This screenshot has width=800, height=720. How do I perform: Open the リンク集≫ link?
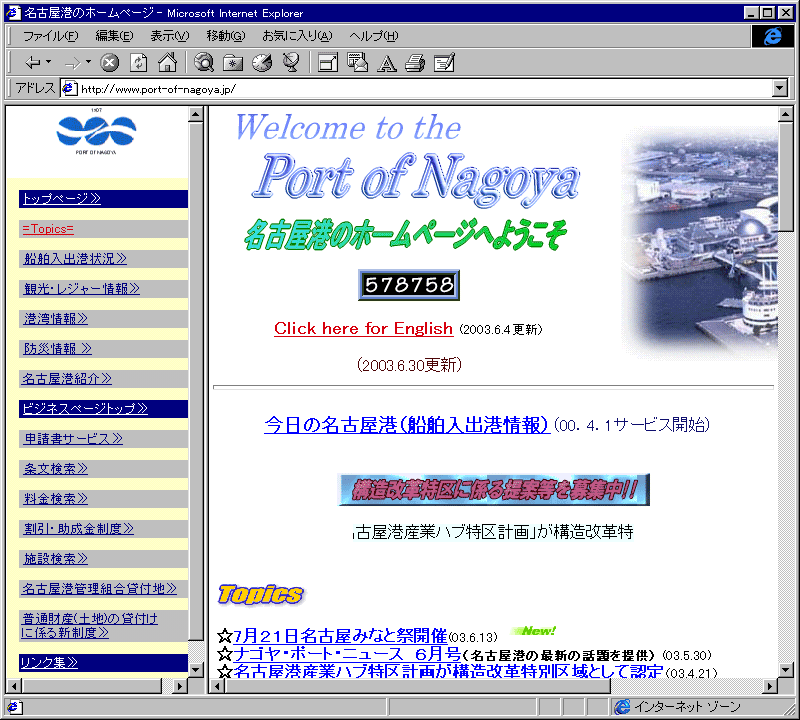(49, 662)
